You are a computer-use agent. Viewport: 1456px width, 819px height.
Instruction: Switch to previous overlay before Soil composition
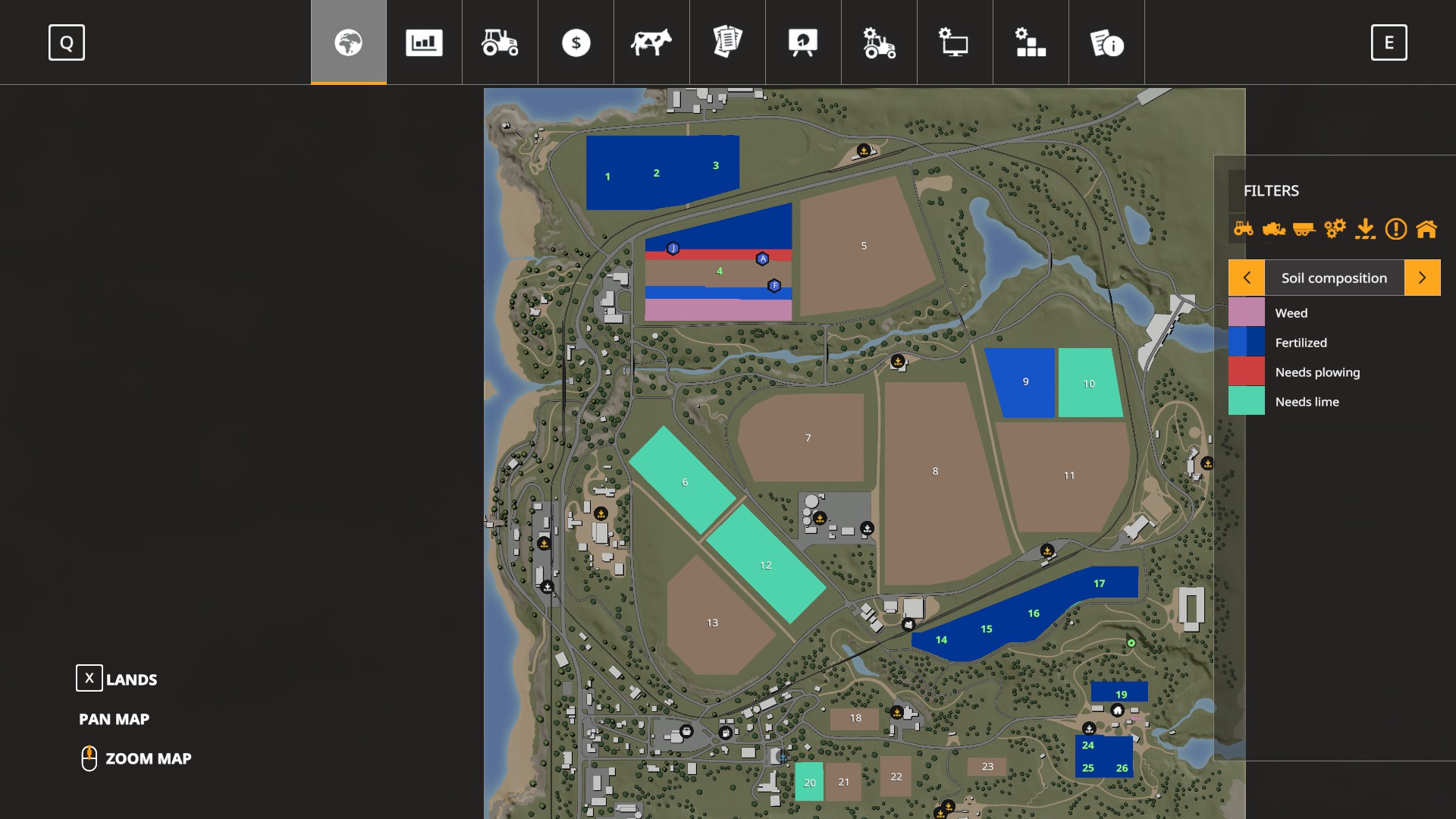[x=1247, y=278]
